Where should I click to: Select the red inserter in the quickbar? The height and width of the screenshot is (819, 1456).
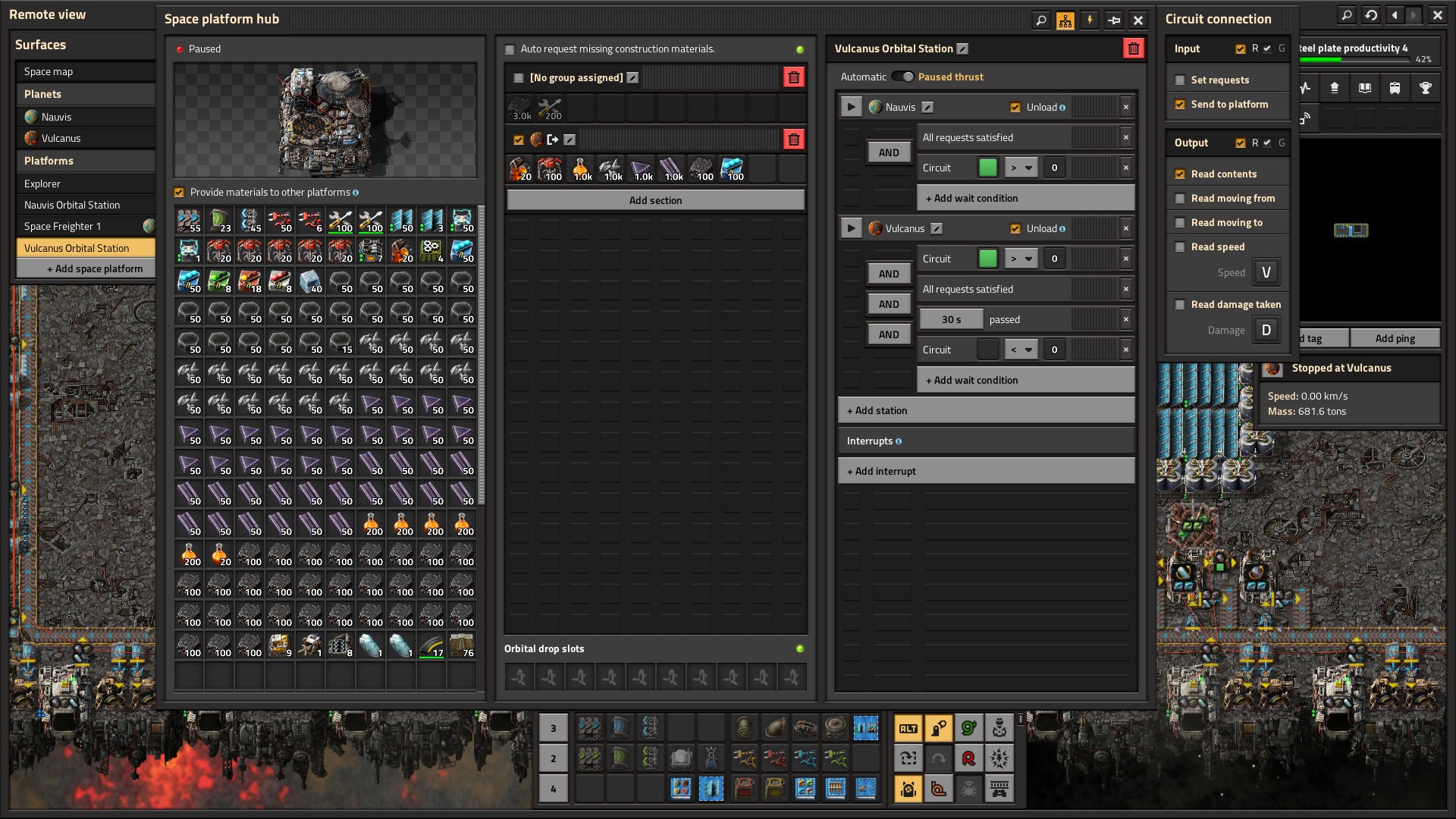774,758
